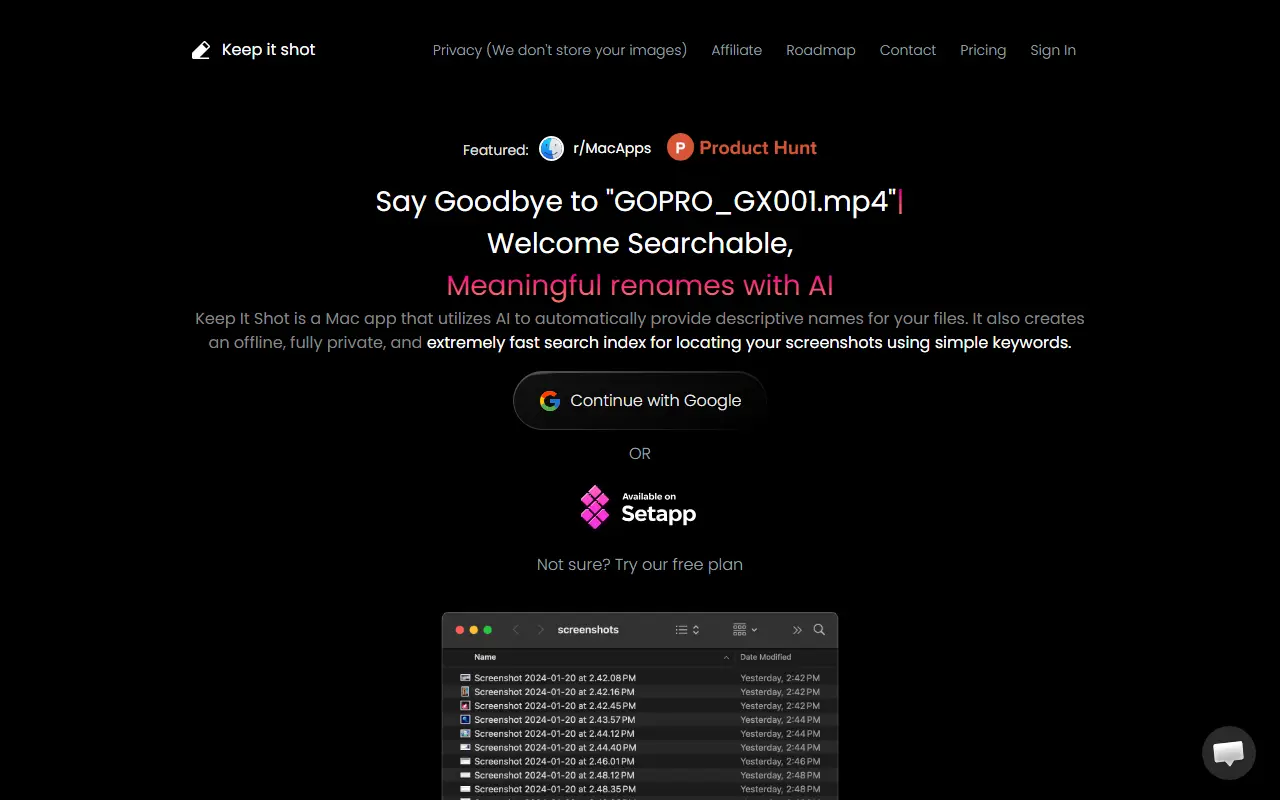The width and height of the screenshot is (1280, 800).
Task: Click the Date Modified column header
Action: click(x=766, y=658)
